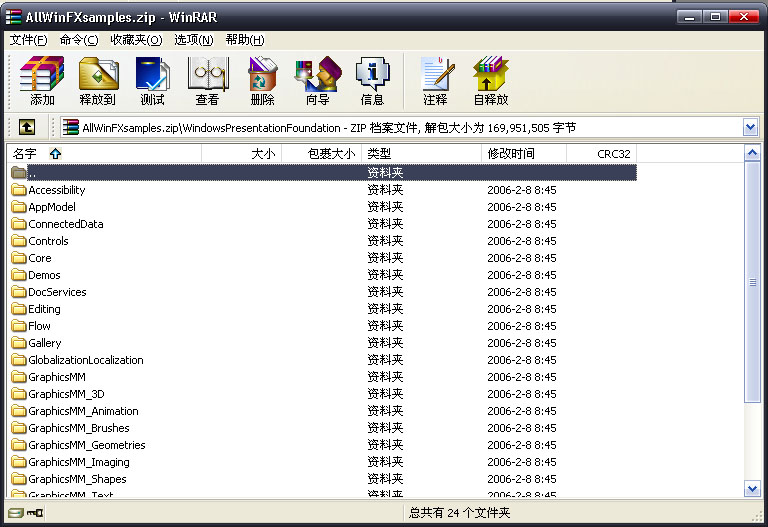The height and width of the screenshot is (527, 768).
Task: Click the Controls folder icon
Action: point(19,241)
